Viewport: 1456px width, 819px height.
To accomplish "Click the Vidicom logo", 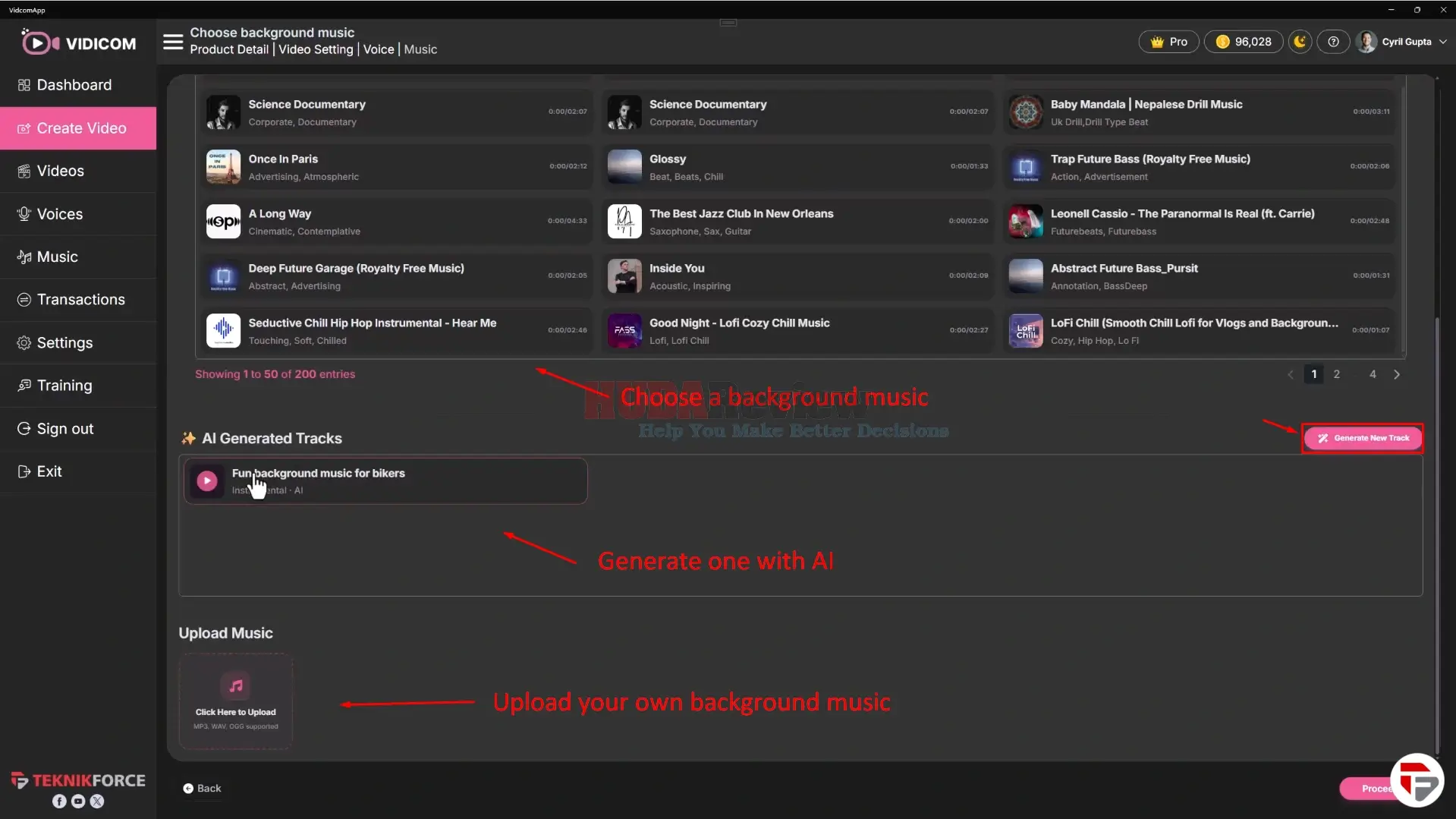I will 78,43.
